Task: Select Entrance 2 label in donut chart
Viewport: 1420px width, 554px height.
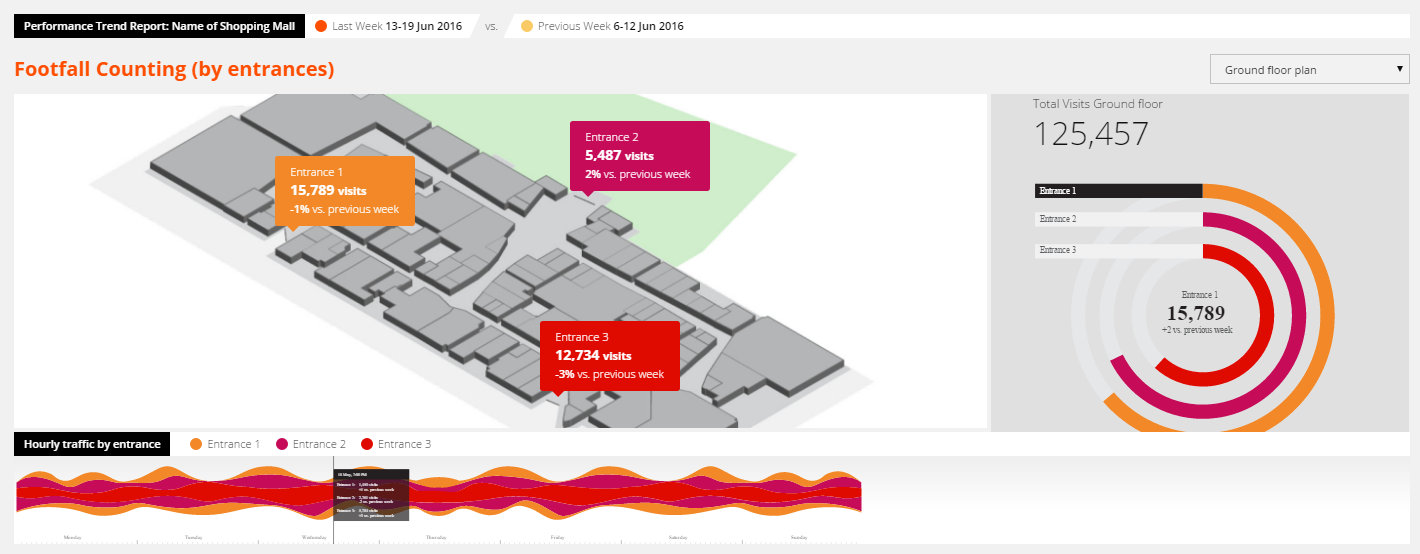Action: (1118, 219)
